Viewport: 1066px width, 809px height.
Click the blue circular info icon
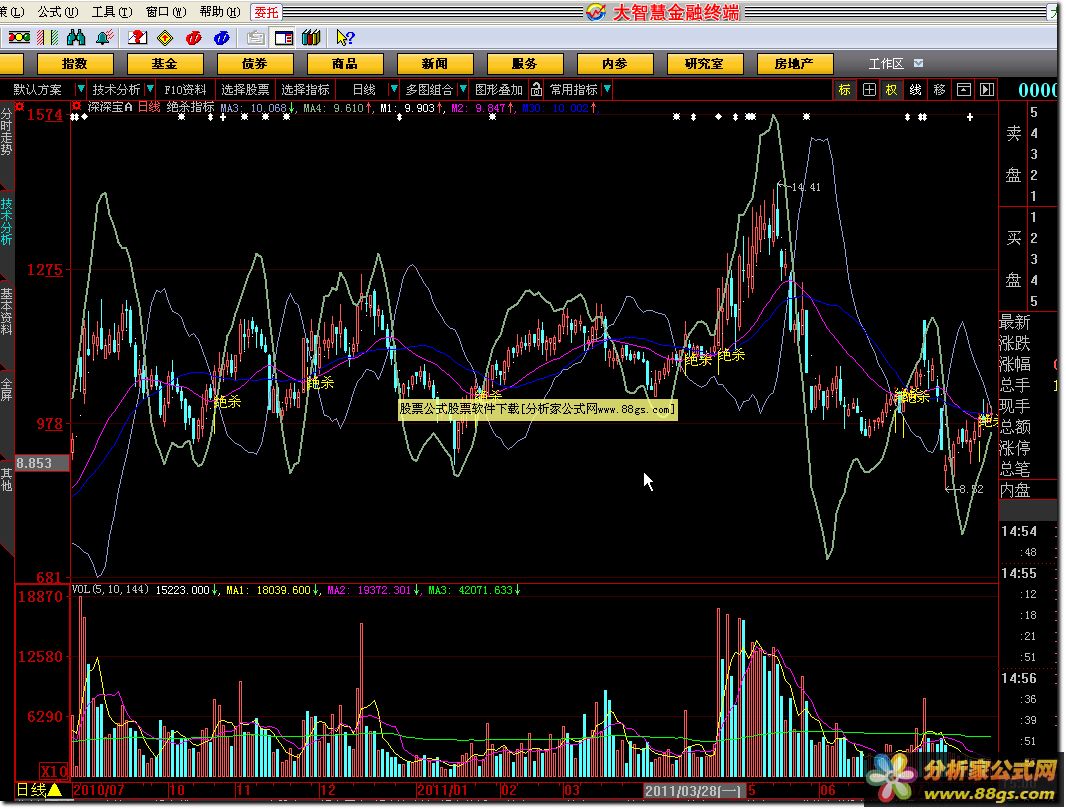pyautogui.click(x=222, y=37)
